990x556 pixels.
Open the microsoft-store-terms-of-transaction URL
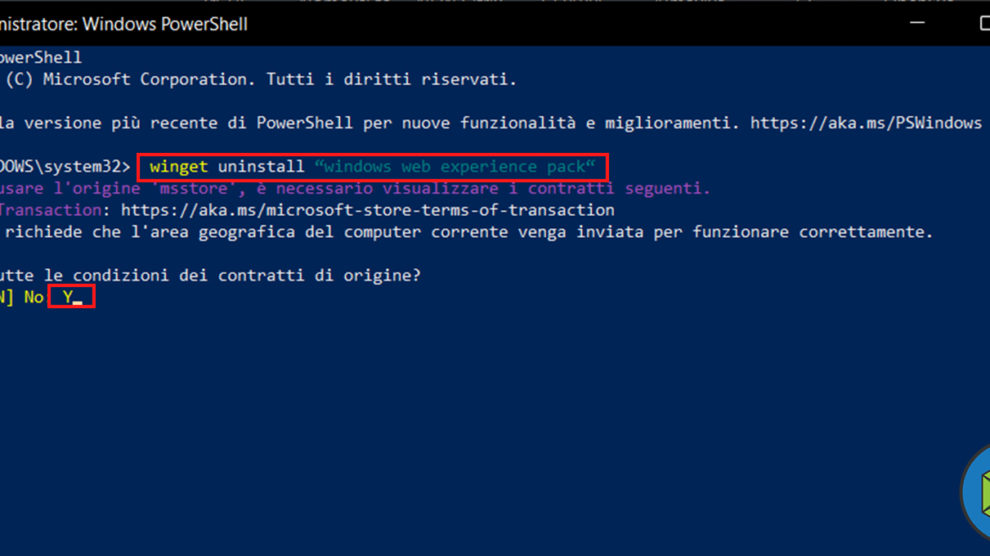pos(367,210)
